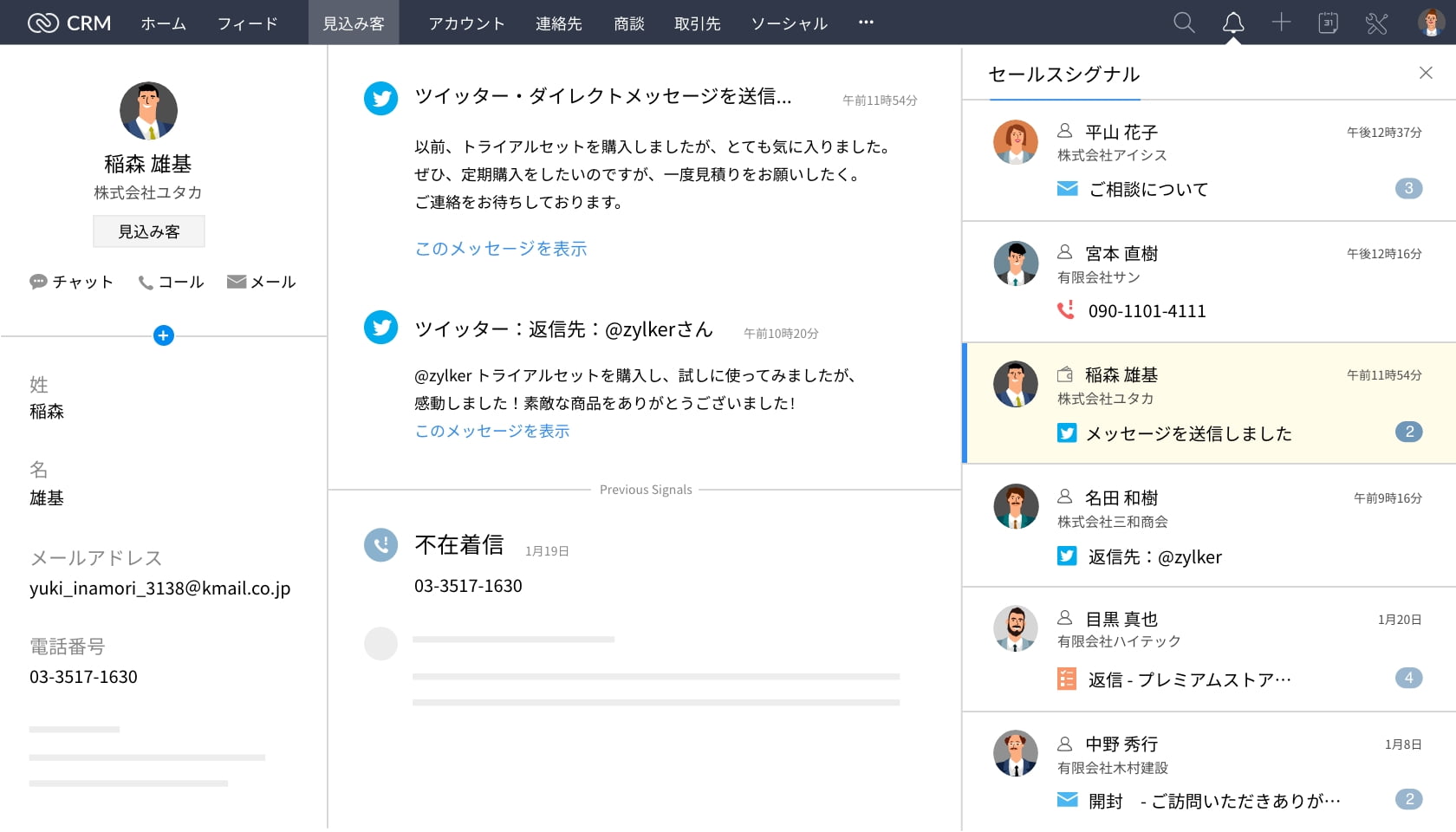Go to the 商談 navigation tab
The height and width of the screenshot is (832, 1456).
click(629, 23)
